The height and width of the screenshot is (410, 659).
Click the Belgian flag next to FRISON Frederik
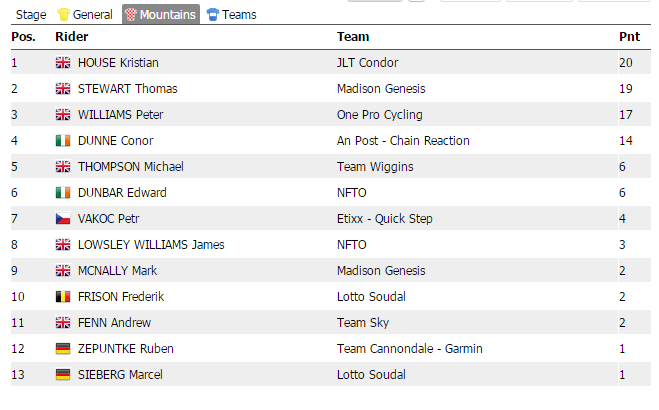click(x=62, y=297)
